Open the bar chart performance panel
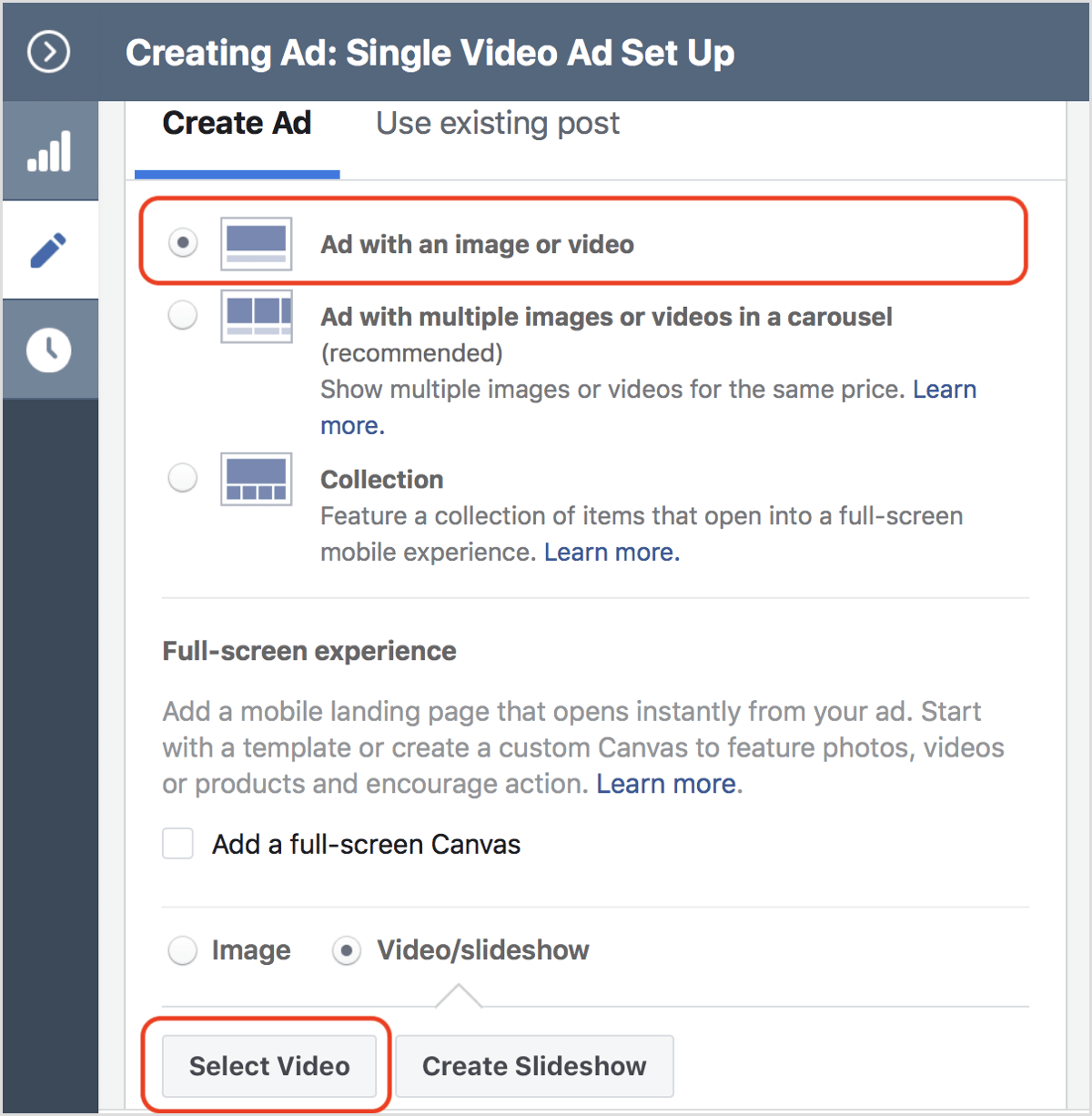1092x1116 pixels. click(x=49, y=151)
